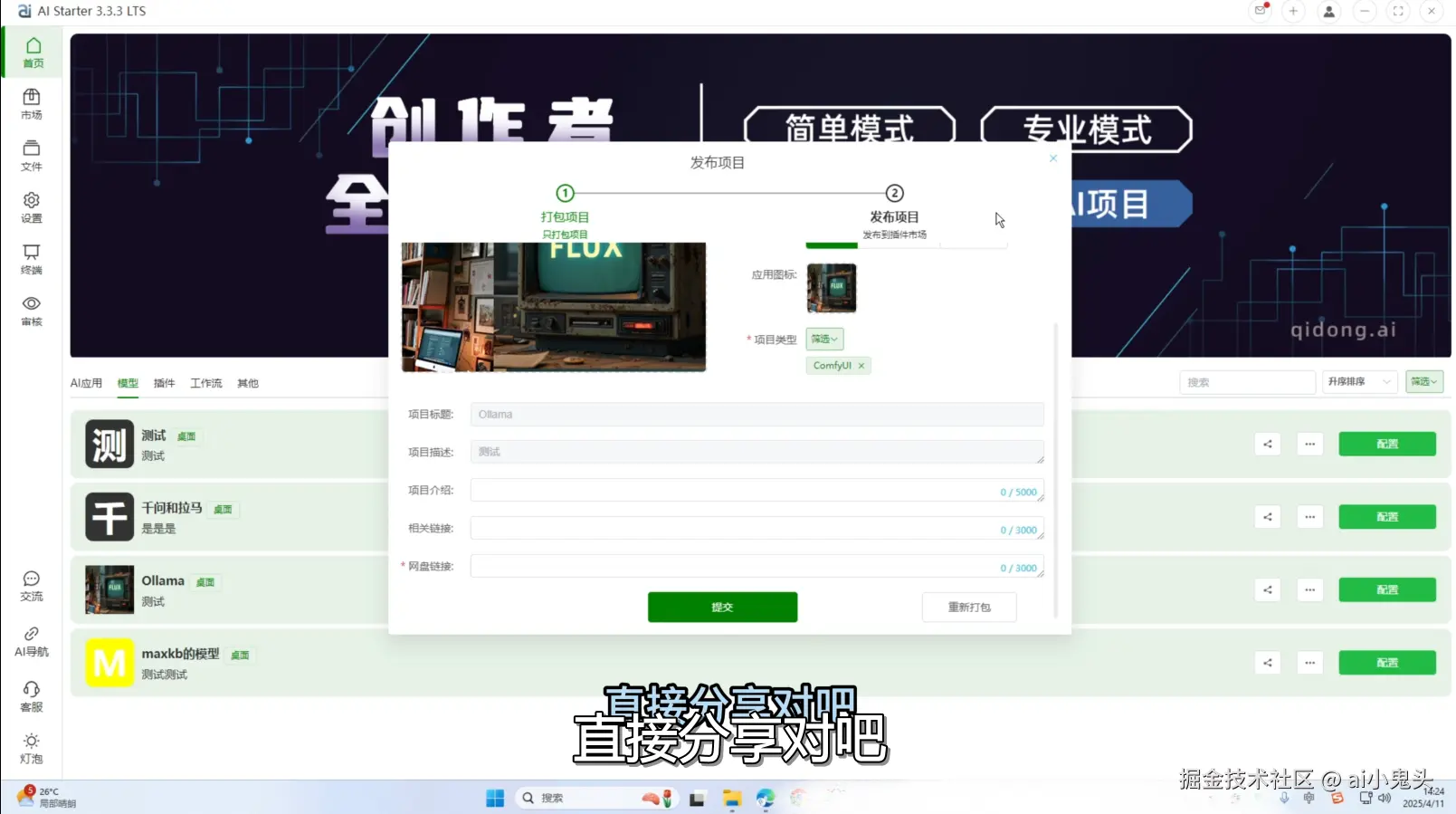Click the 搜索 search field above list
1456x814 pixels.
tap(1247, 382)
